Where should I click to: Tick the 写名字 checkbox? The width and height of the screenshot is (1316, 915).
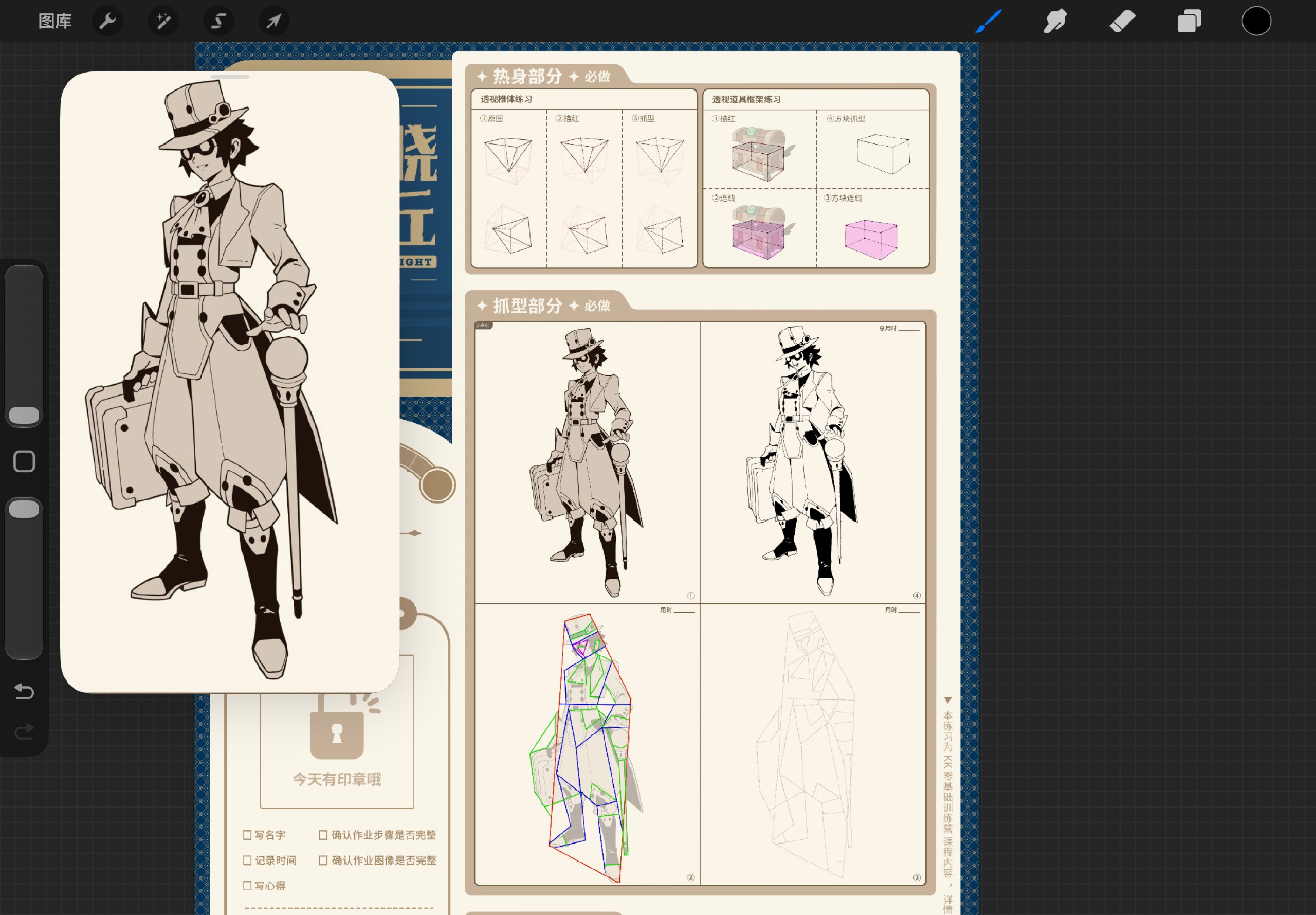click(247, 835)
